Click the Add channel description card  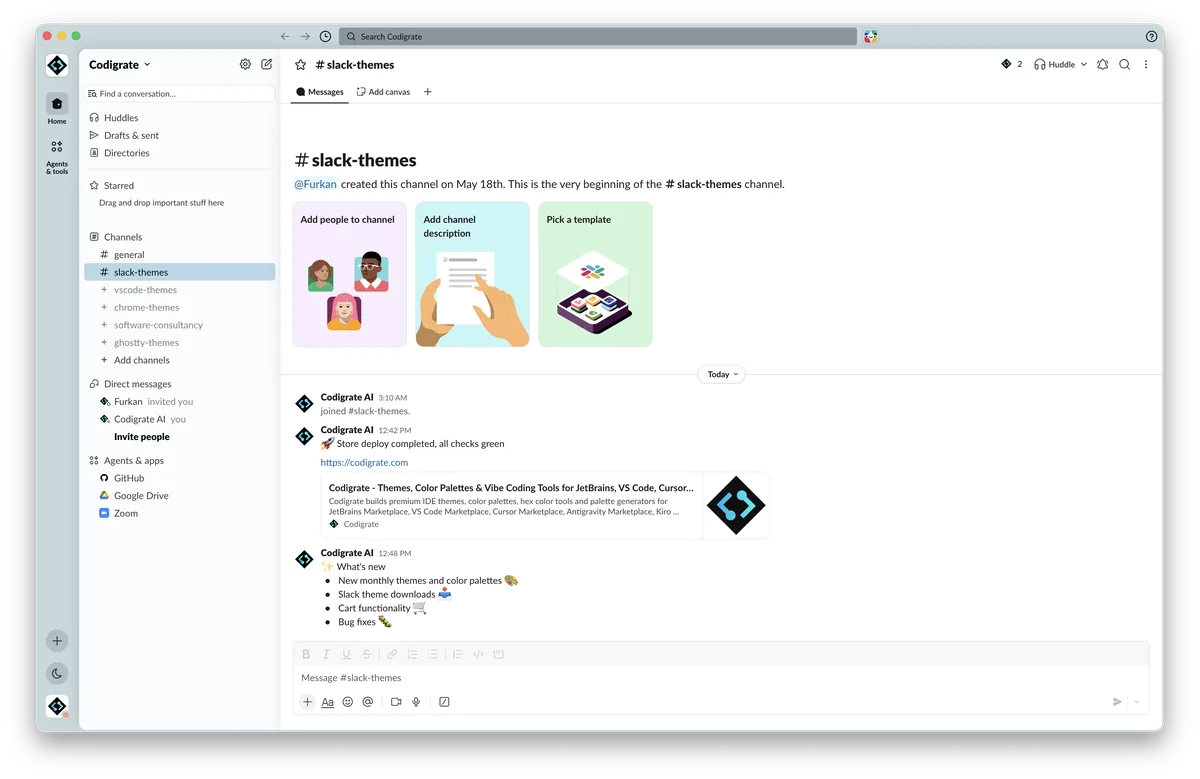(x=472, y=274)
